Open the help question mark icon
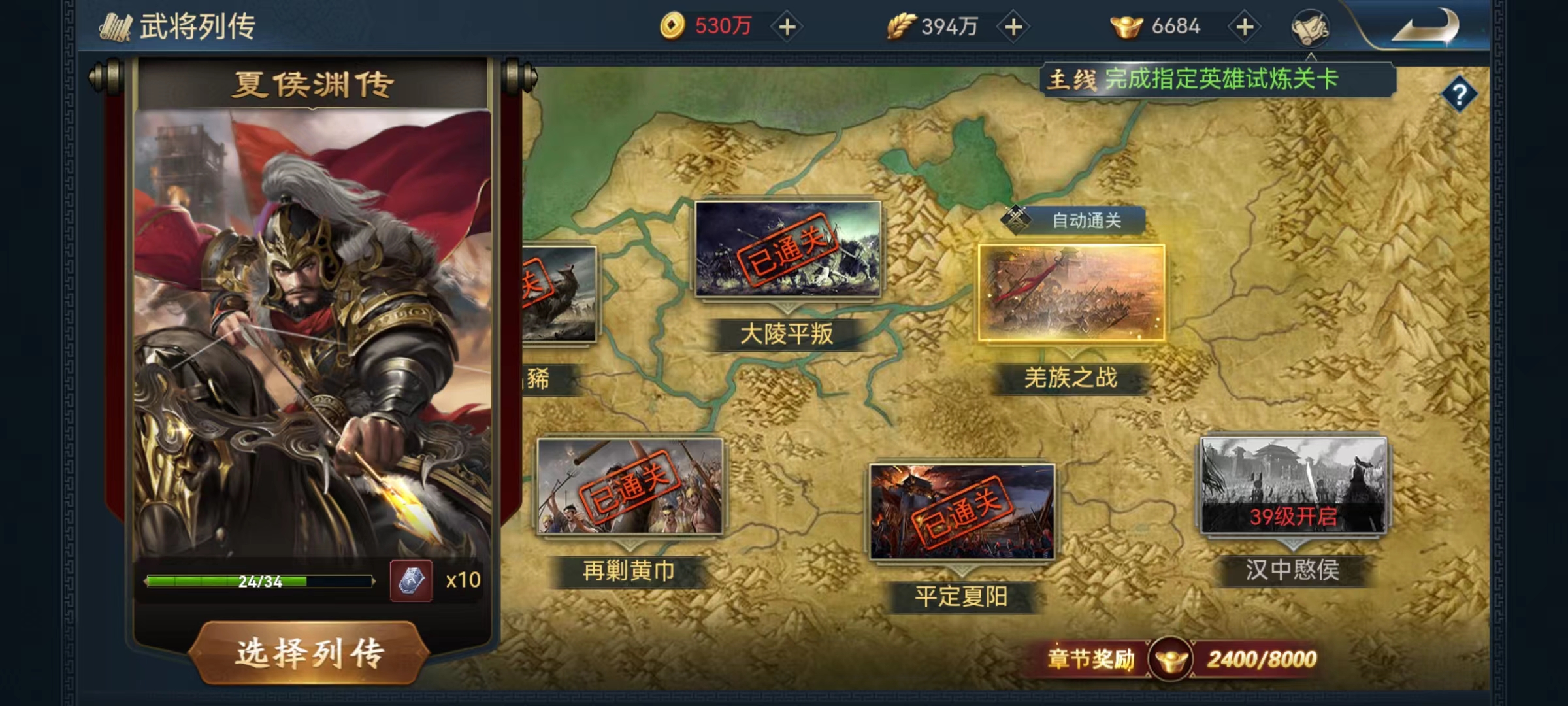Image resolution: width=1568 pixels, height=706 pixels. point(1458,95)
